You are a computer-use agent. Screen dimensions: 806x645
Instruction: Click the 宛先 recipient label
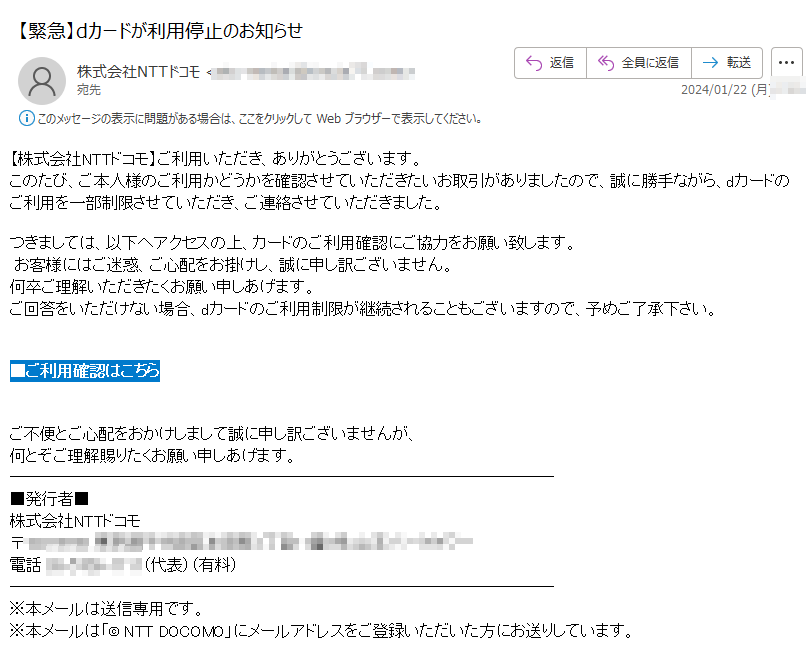coord(89,90)
